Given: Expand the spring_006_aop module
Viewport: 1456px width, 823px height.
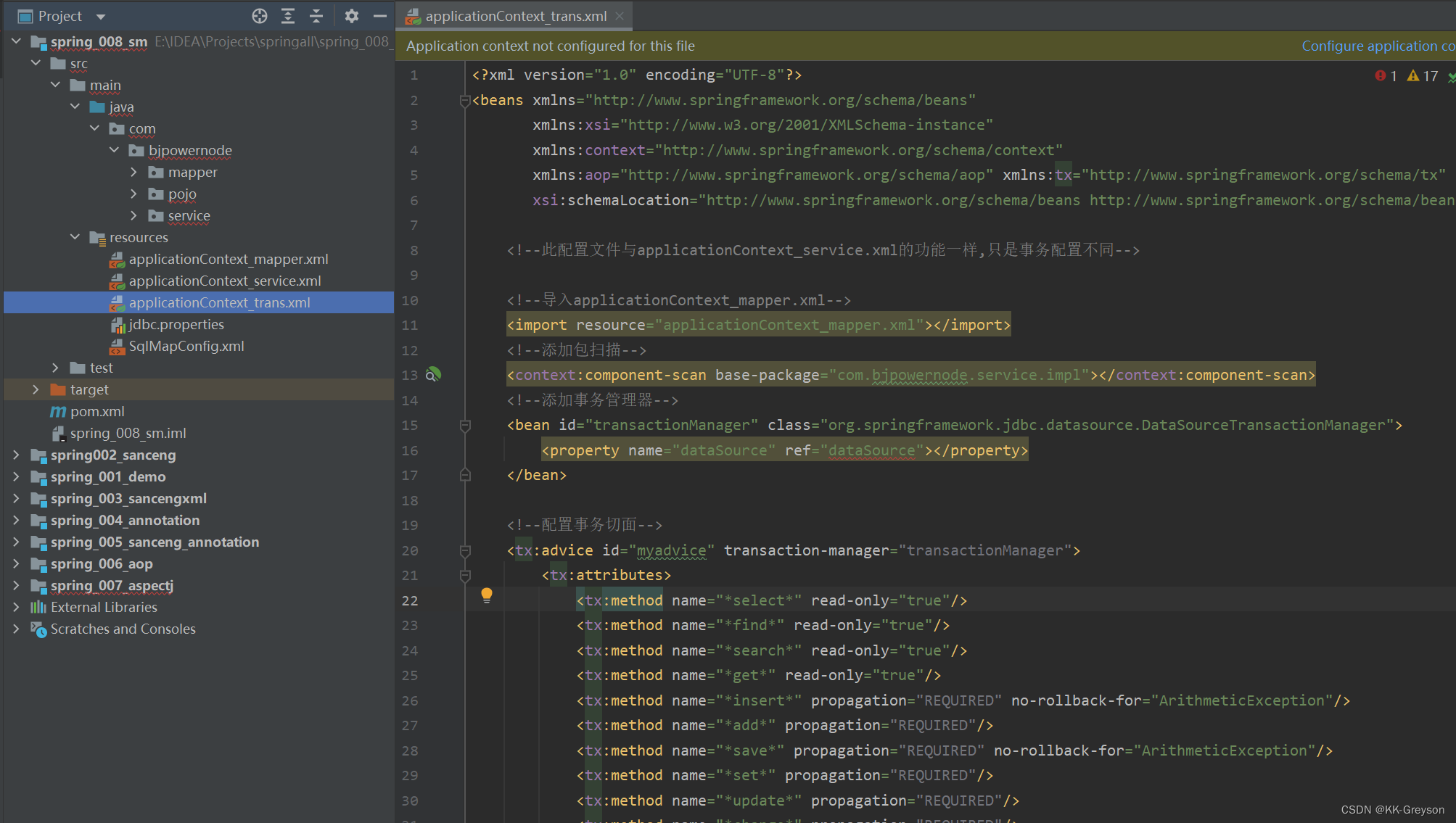Looking at the screenshot, I should pos(16,563).
